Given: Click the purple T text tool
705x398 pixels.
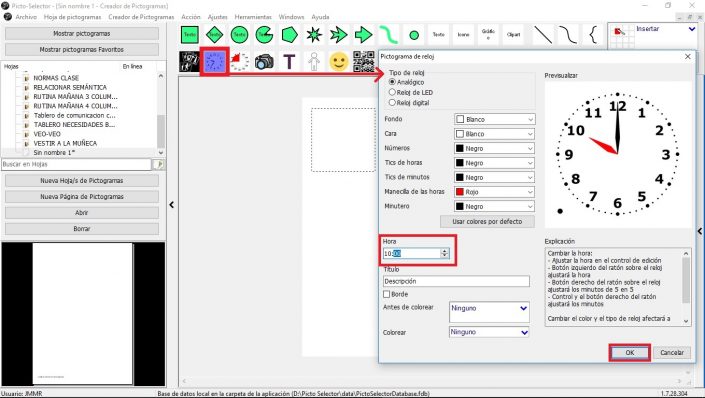Looking at the screenshot, I should coord(289,62).
